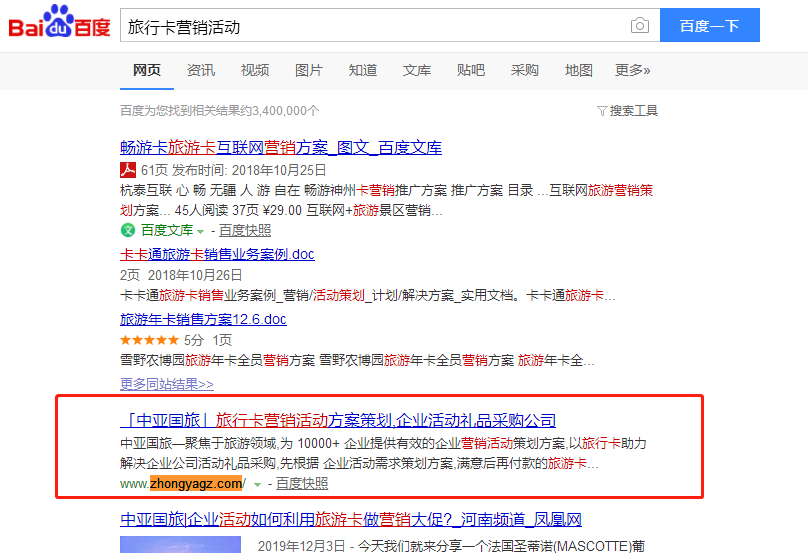Click date text 2019年12月3日

[301, 546]
